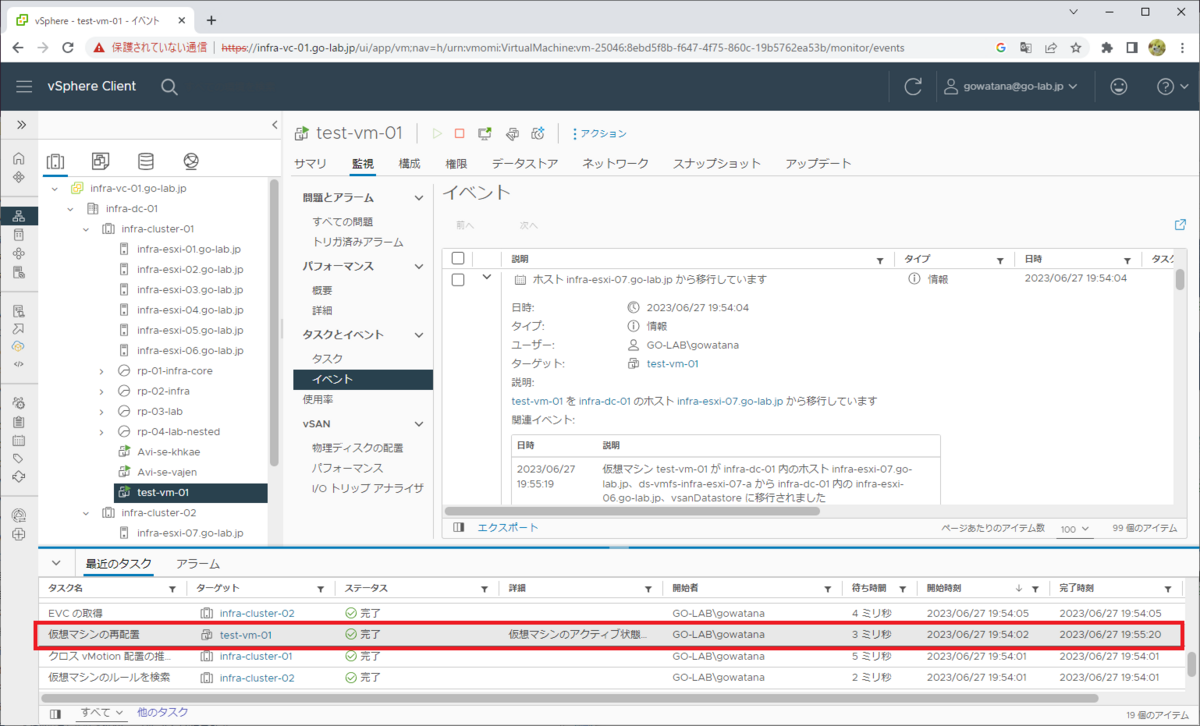Click the column picker icon beside エクスポート
This screenshot has height=726, width=1200.
click(458, 527)
